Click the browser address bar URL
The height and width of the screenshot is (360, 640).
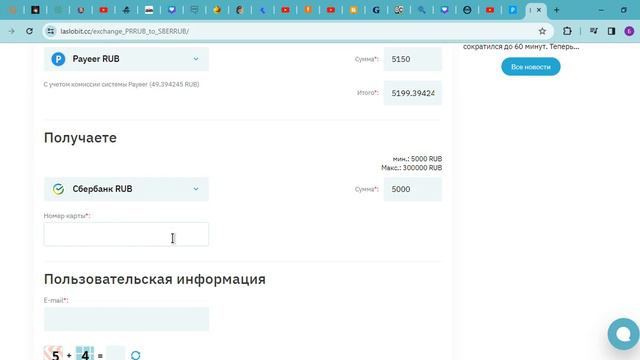(124, 31)
